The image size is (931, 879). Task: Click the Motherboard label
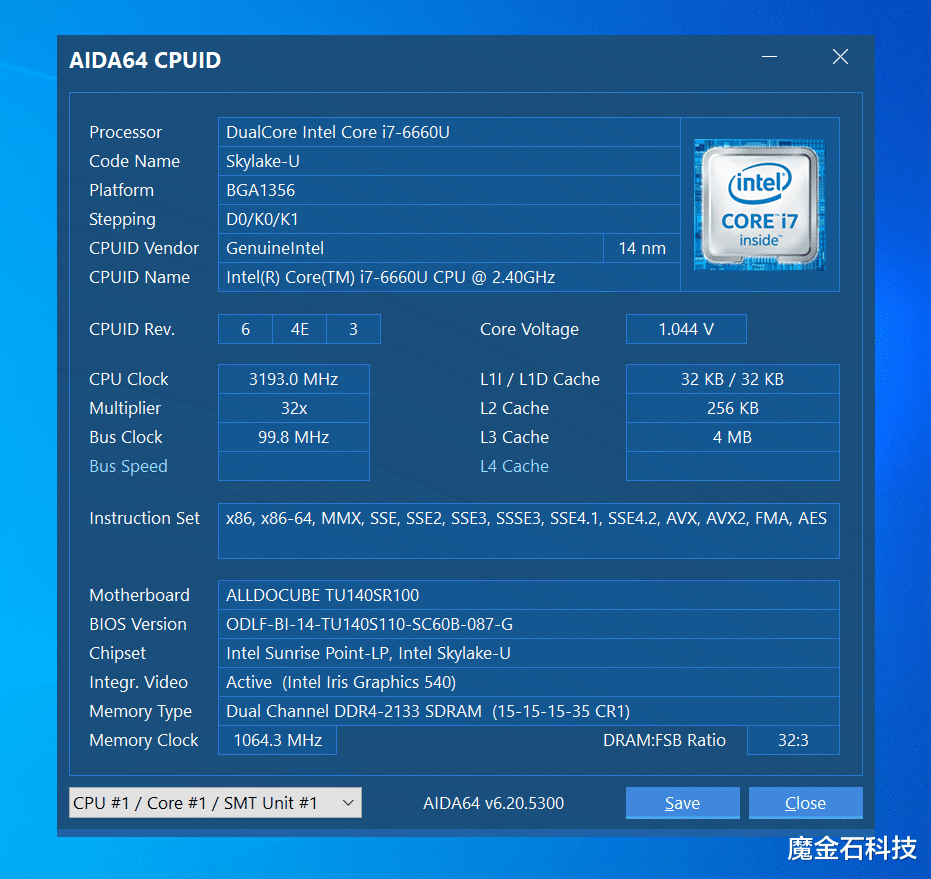tap(140, 595)
